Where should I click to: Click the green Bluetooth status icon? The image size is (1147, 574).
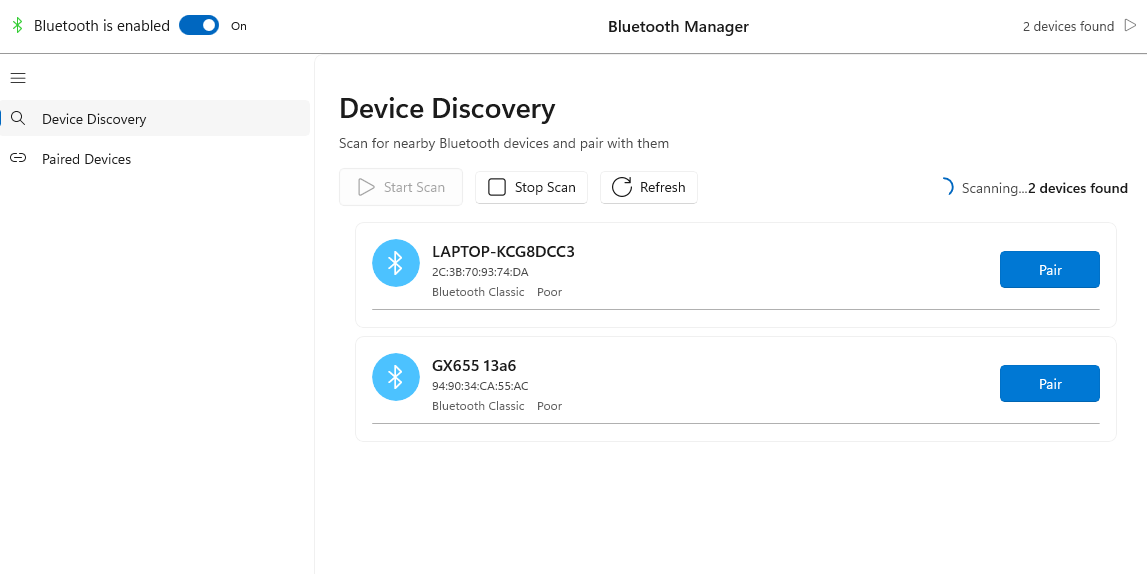[17, 26]
